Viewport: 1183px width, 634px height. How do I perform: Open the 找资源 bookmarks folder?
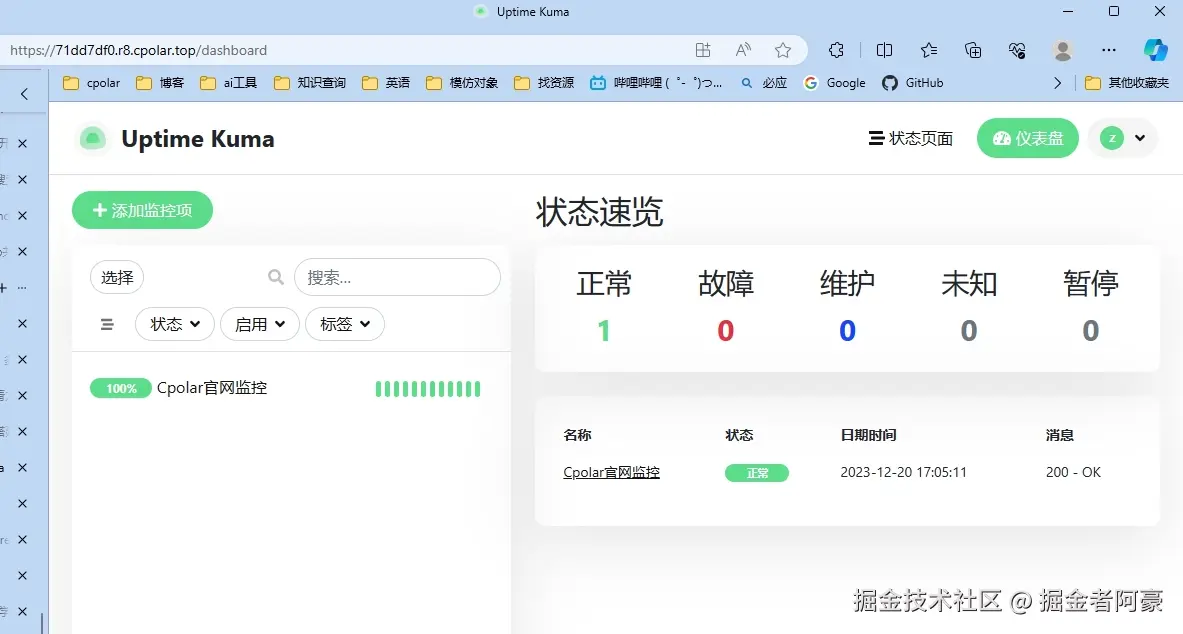[544, 83]
